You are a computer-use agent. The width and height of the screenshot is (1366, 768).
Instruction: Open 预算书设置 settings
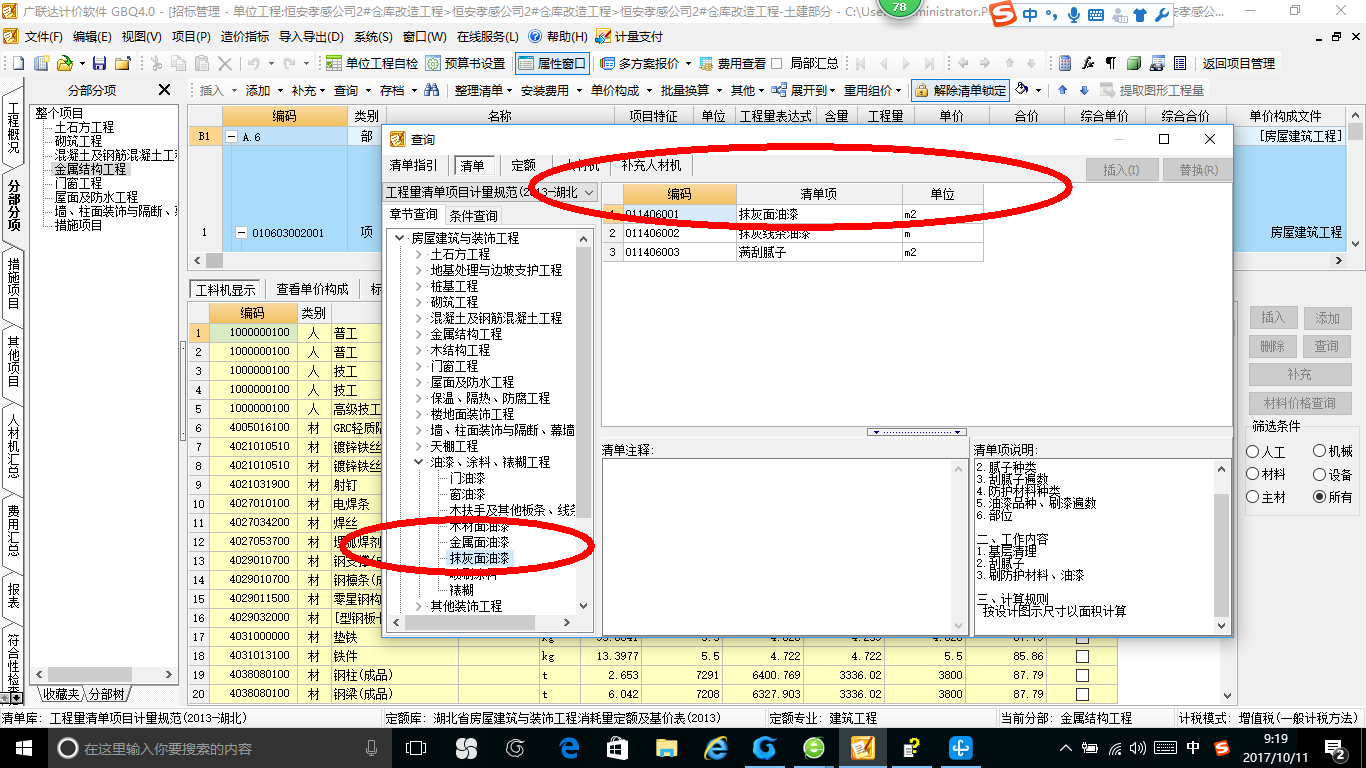coord(465,63)
